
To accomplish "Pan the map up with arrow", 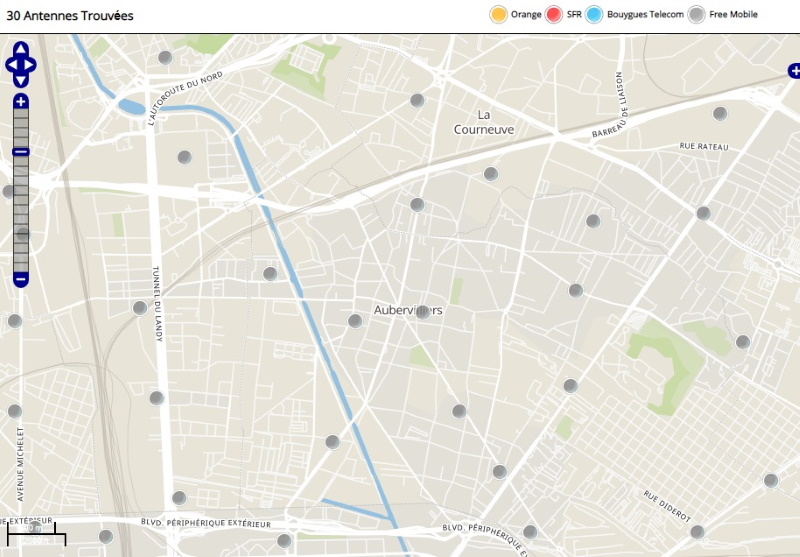I will point(21,49).
